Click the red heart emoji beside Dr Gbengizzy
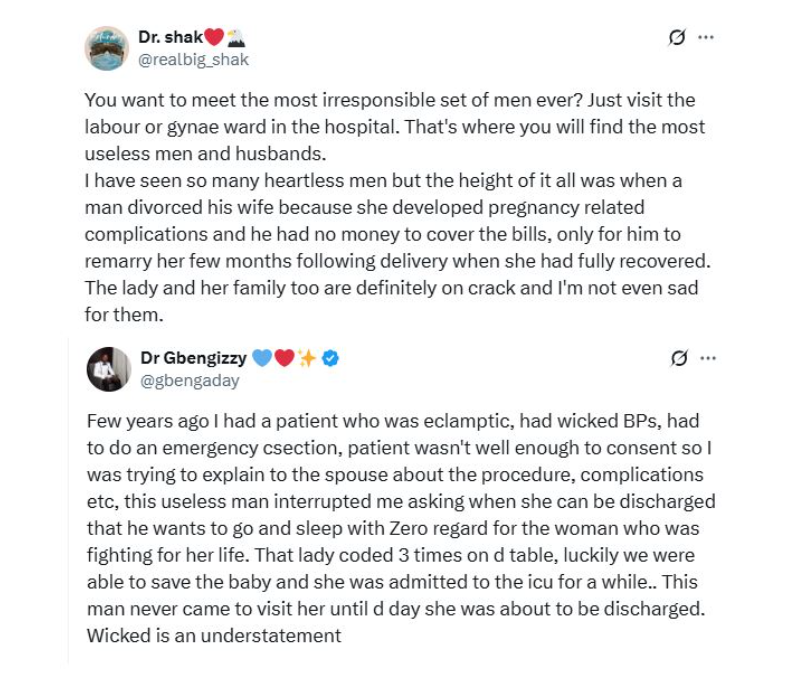The width and height of the screenshot is (800, 699). click(x=284, y=358)
